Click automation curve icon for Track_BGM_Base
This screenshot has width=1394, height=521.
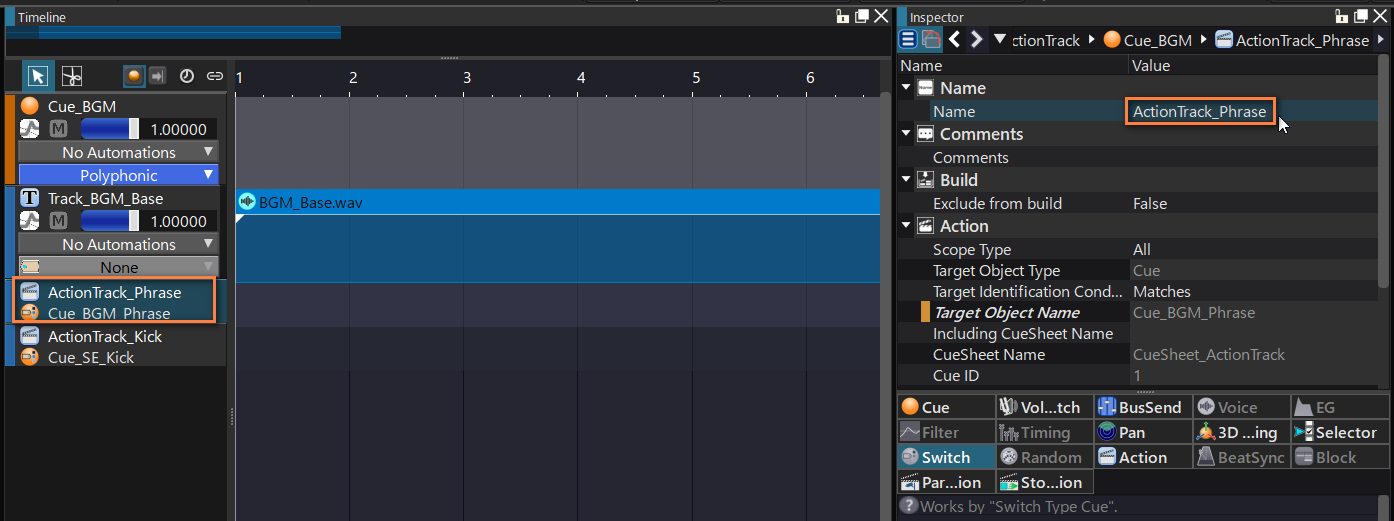pos(30,221)
